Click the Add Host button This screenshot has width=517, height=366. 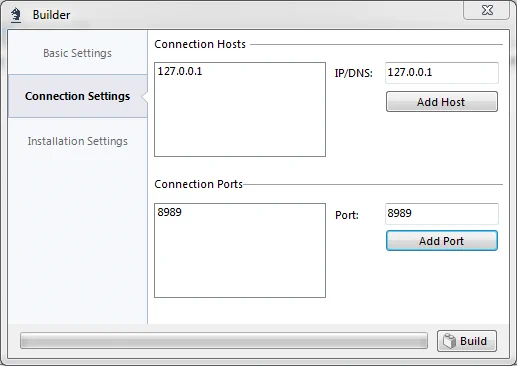tap(442, 102)
